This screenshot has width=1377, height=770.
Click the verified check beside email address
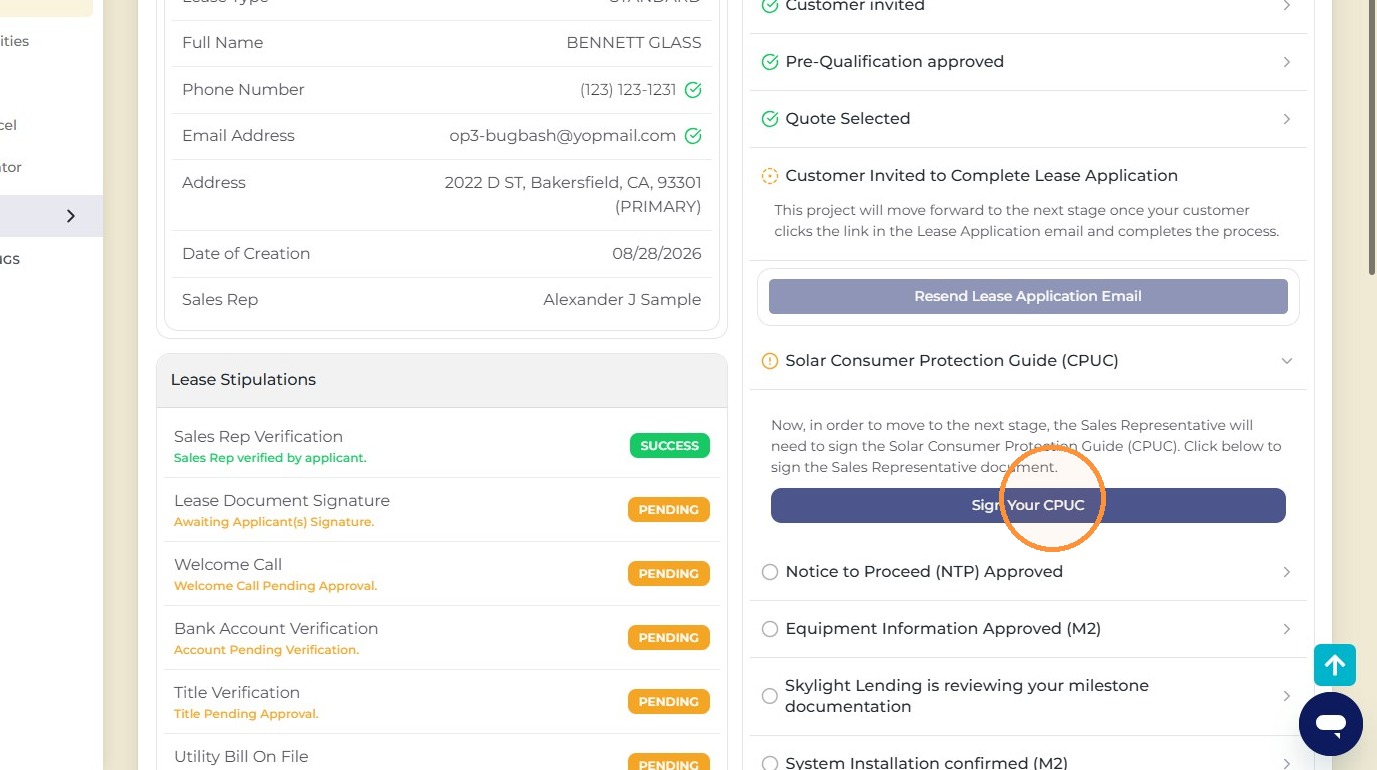click(693, 136)
